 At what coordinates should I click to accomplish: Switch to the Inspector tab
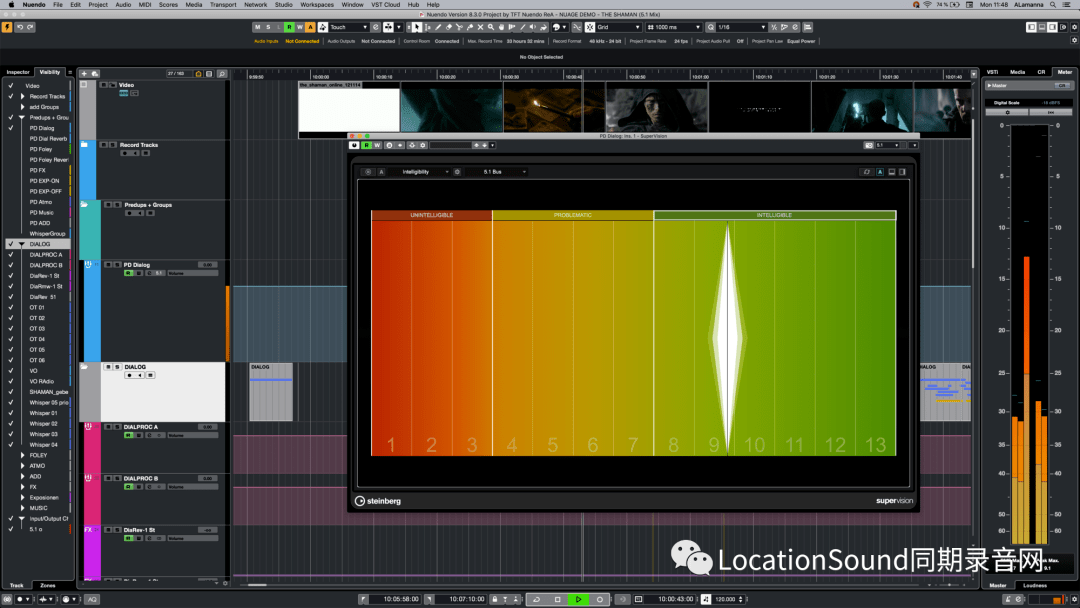point(18,72)
